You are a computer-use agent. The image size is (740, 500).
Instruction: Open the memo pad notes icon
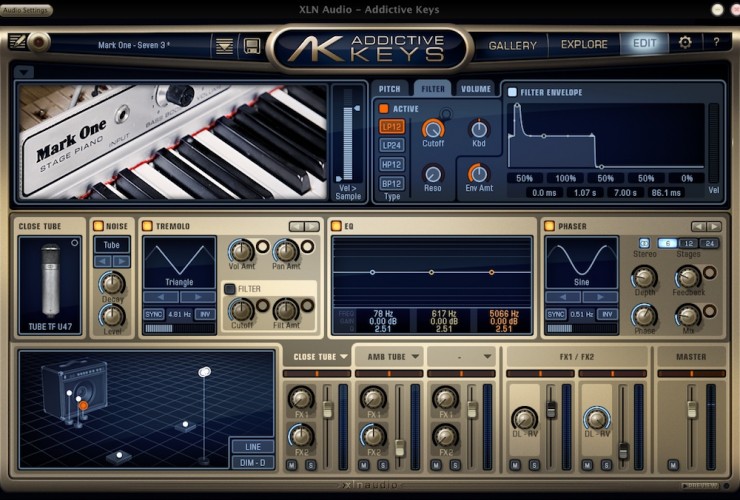(17, 42)
